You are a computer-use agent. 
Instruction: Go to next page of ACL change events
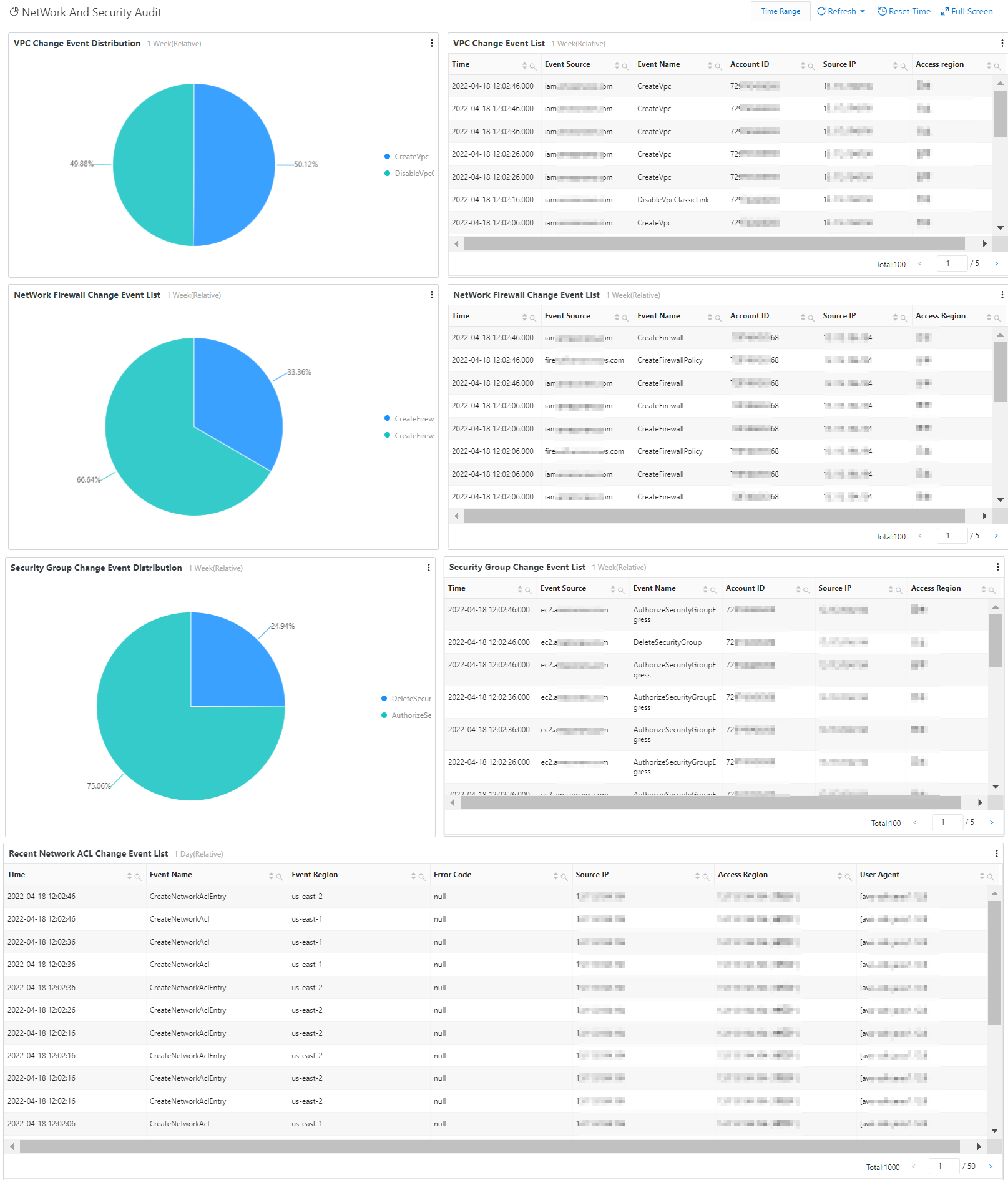(x=992, y=1166)
